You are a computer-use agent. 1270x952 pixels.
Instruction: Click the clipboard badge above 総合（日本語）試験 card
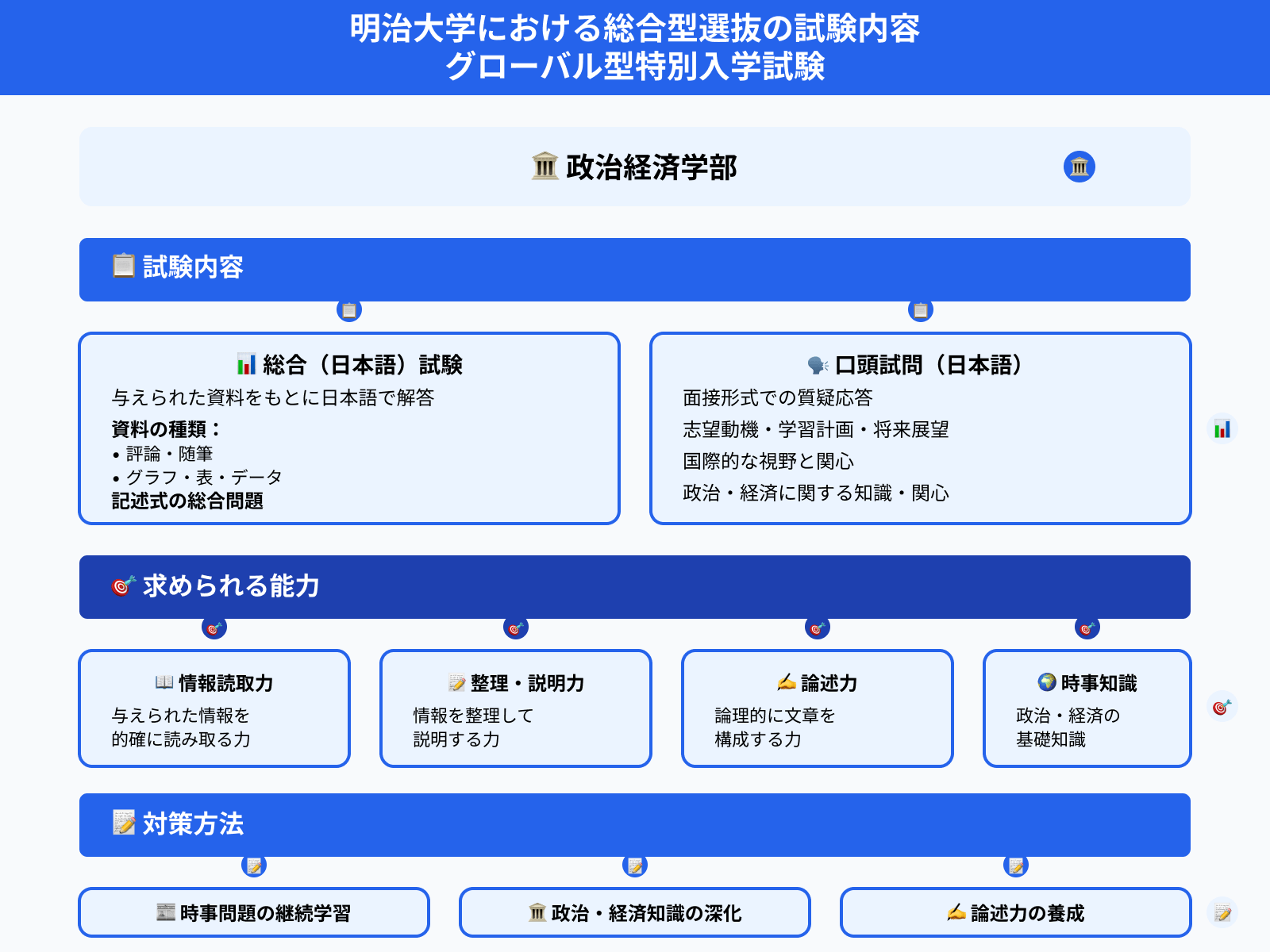pos(349,310)
